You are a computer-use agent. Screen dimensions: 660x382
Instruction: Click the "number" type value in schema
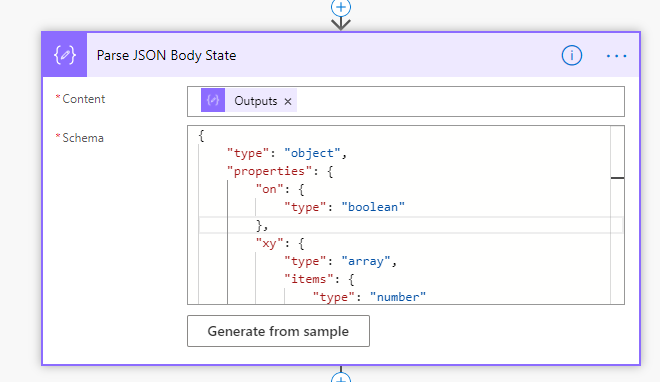click(398, 297)
